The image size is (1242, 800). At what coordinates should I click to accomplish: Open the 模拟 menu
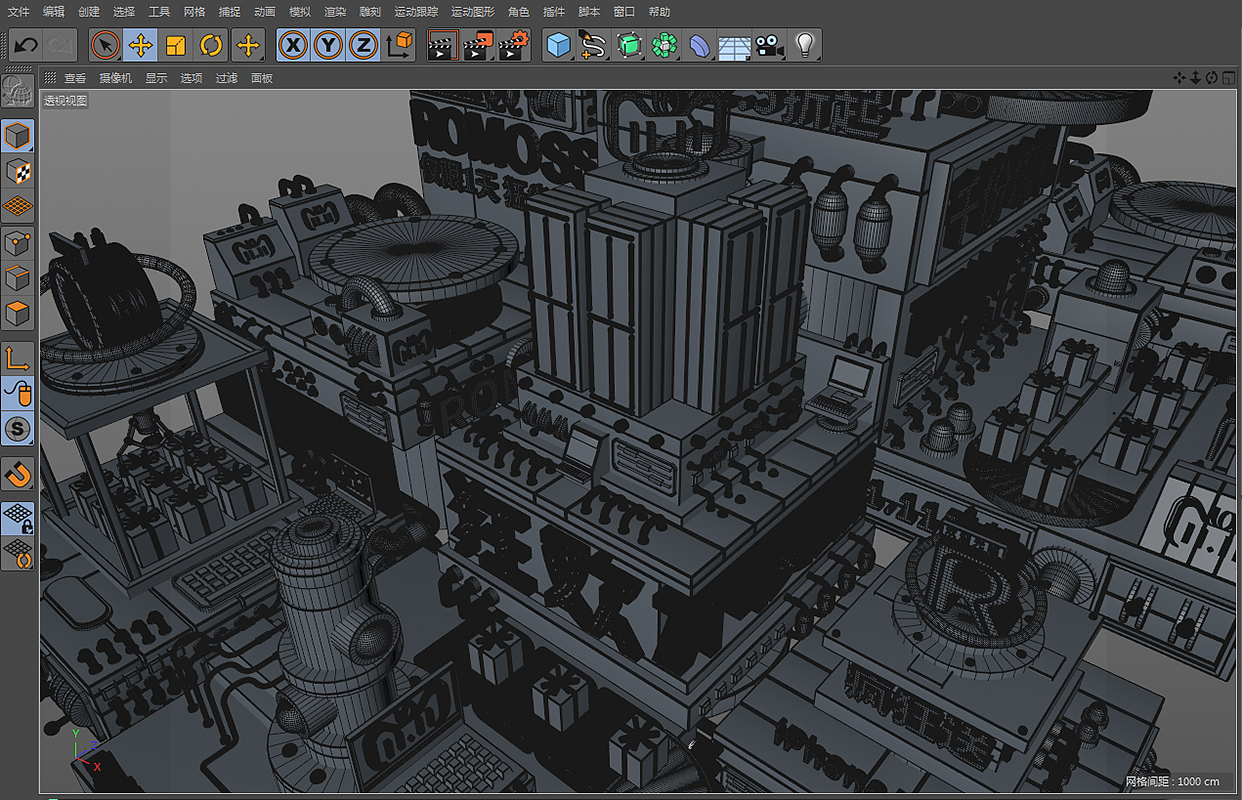pyautogui.click(x=299, y=12)
